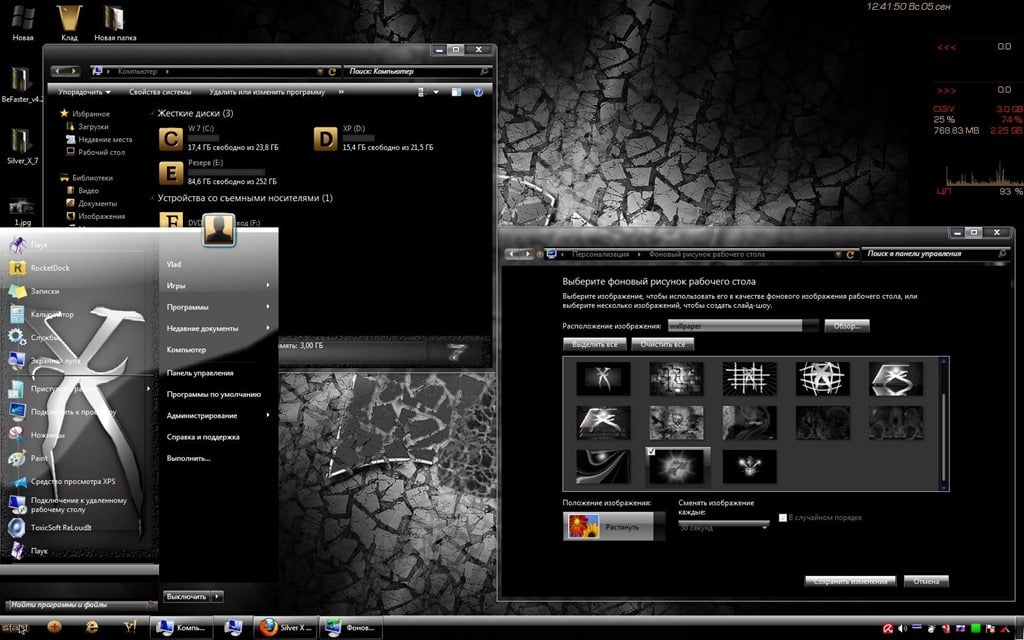Open Internet Explorer from the taskbar quick launch
This screenshot has width=1024, height=640.
click(x=92, y=628)
